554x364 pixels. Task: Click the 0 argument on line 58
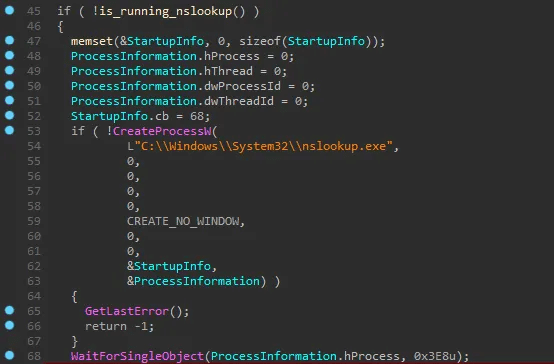tap(131, 206)
